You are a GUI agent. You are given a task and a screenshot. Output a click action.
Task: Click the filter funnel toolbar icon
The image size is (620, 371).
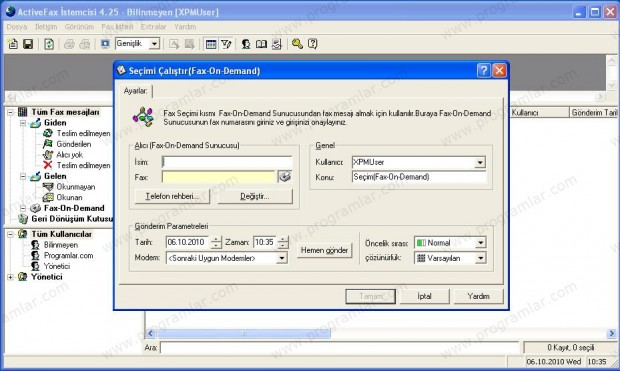click(x=226, y=44)
